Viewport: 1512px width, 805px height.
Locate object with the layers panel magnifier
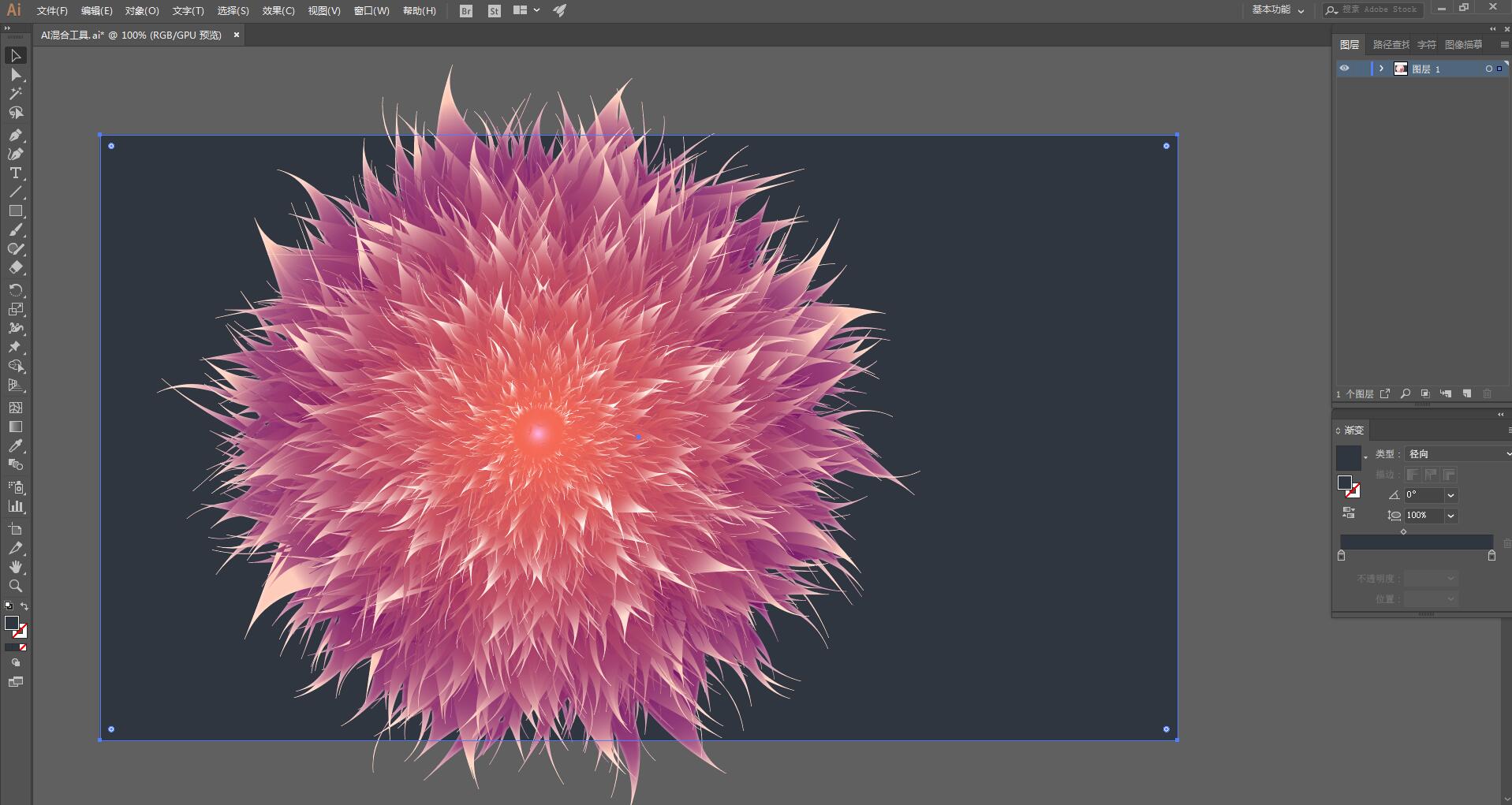1405,393
